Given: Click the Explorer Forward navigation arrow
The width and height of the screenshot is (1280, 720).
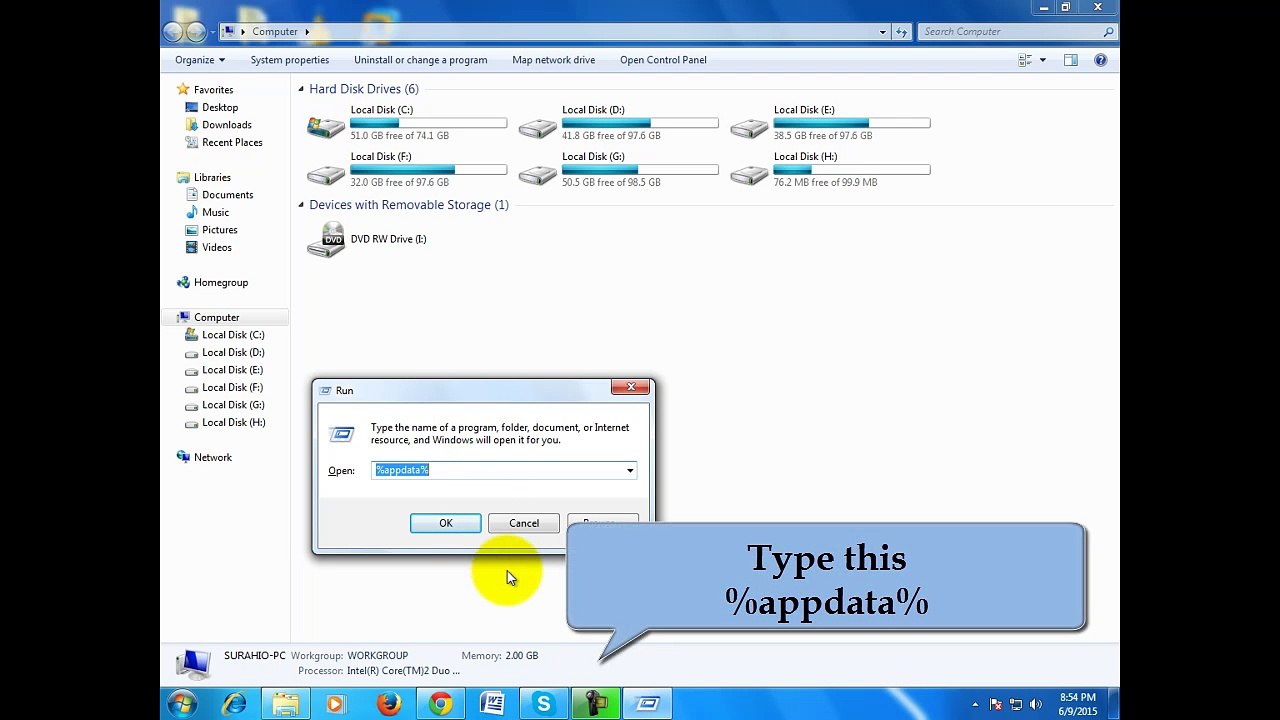Looking at the screenshot, I should [196, 32].
